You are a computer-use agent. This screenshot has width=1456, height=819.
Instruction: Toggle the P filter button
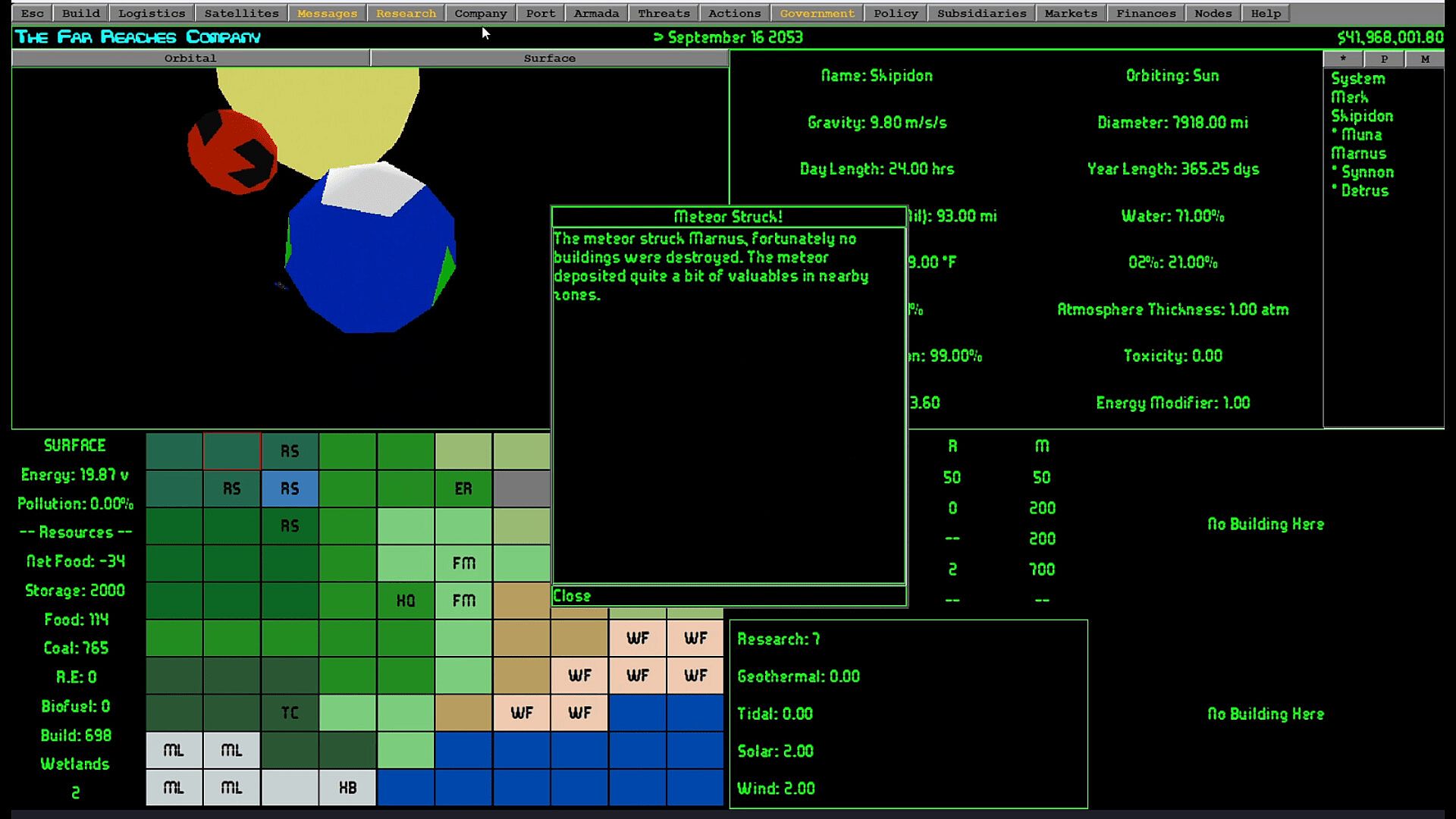point(1384,58)
